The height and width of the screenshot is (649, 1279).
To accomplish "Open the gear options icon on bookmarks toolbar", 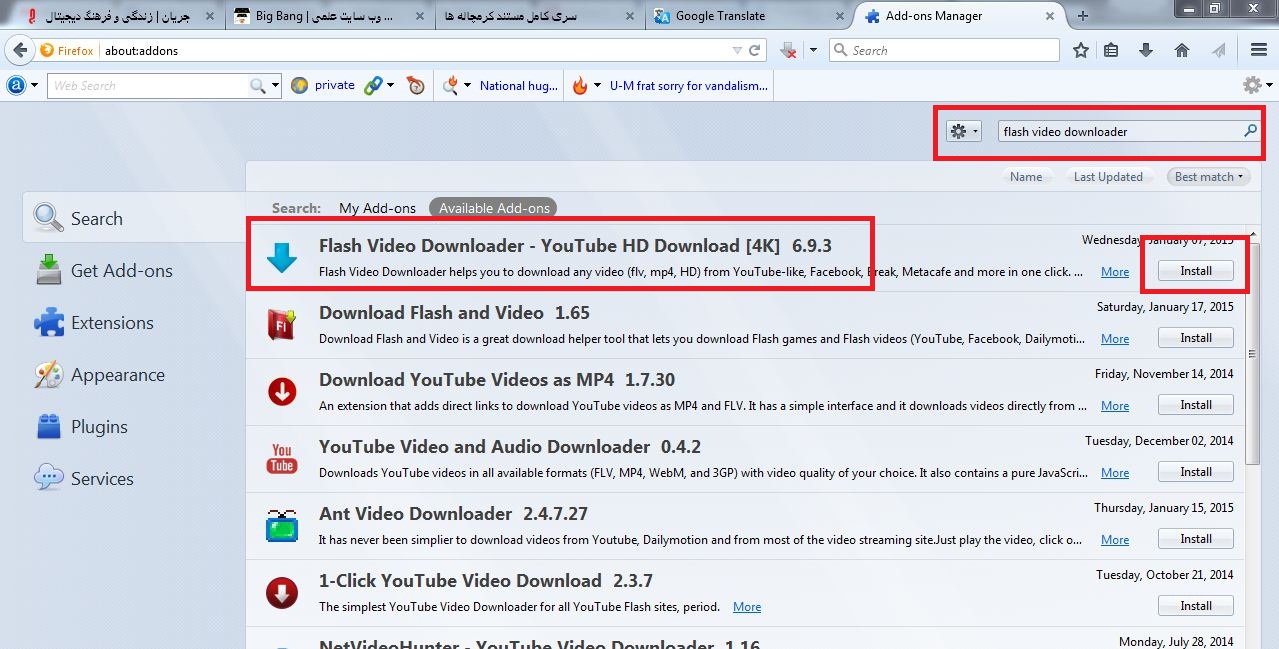I will [1252, 86].
